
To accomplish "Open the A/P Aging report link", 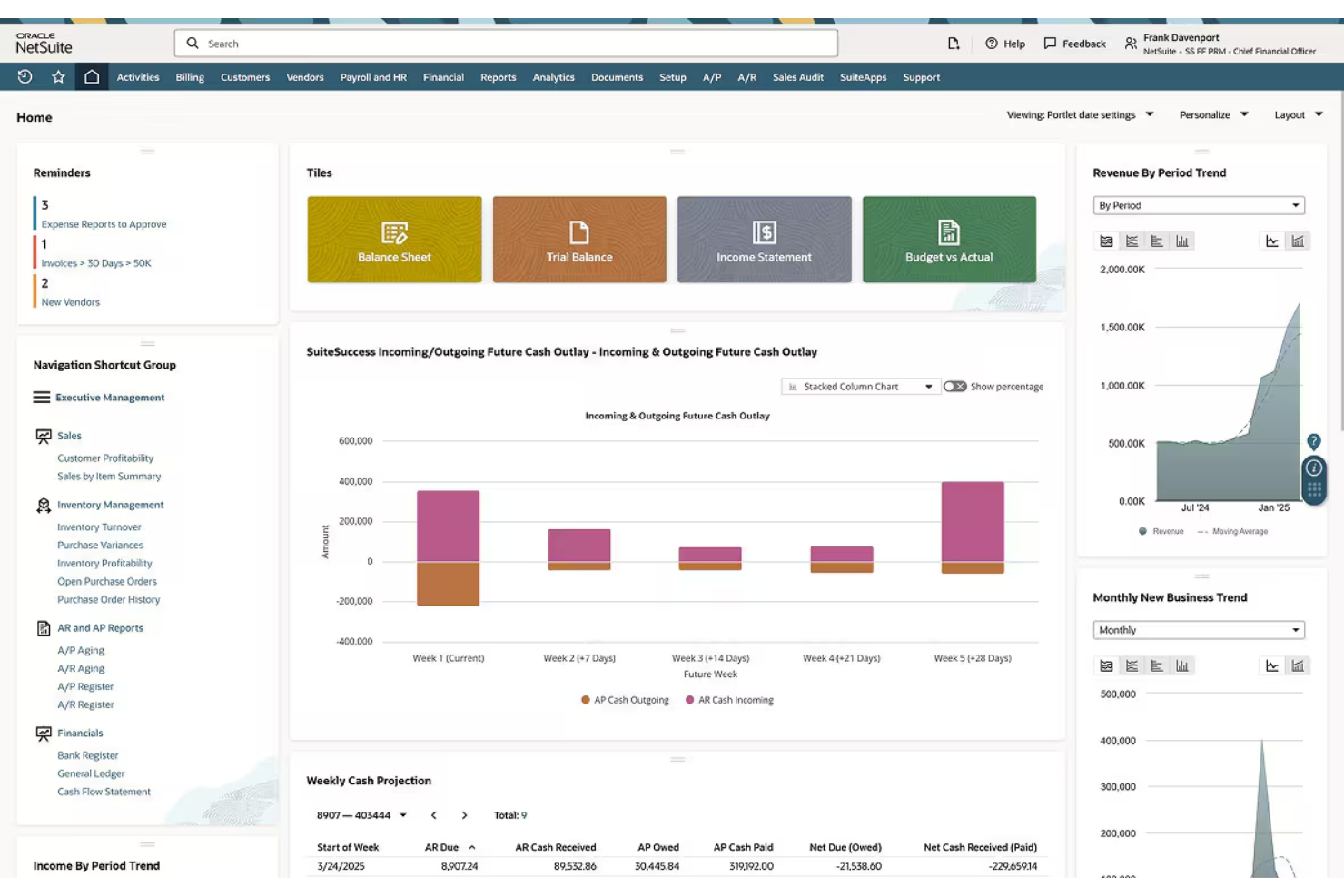I will 81,650.
